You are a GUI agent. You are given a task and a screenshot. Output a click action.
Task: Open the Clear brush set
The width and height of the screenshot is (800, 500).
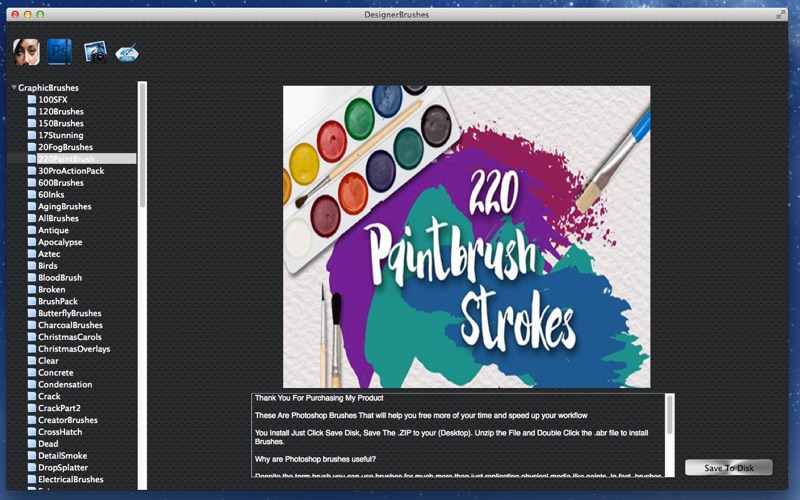(x=48, y=360)
